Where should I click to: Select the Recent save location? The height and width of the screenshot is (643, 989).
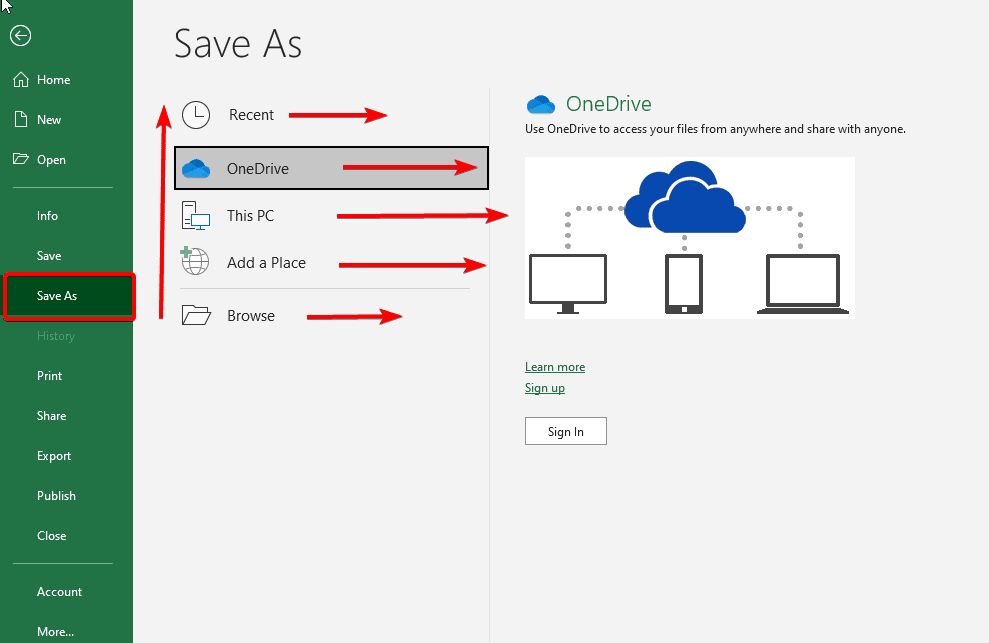click(x=331, y=115)
